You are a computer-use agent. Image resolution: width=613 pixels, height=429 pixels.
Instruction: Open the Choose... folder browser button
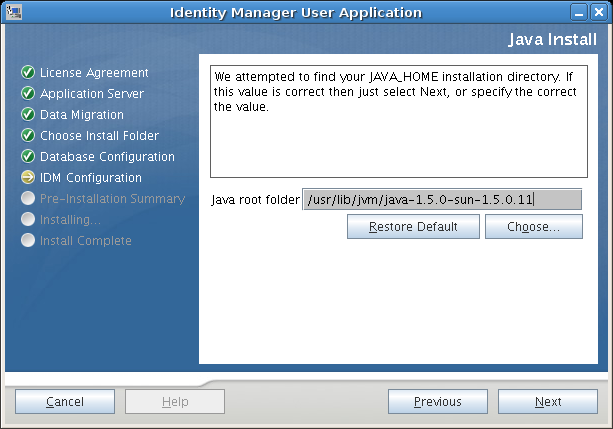(534, 227)
